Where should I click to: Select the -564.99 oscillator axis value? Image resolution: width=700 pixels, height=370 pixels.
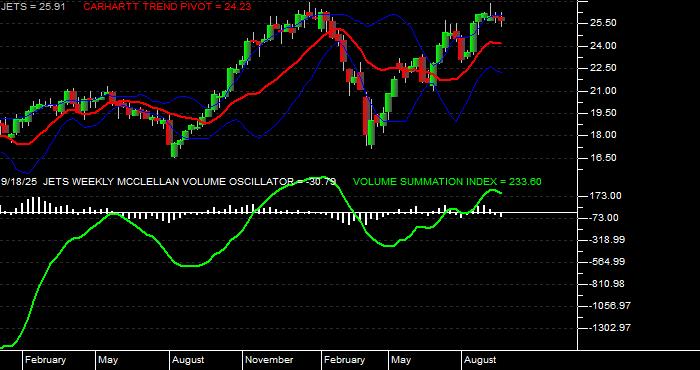tap(607, 262)
